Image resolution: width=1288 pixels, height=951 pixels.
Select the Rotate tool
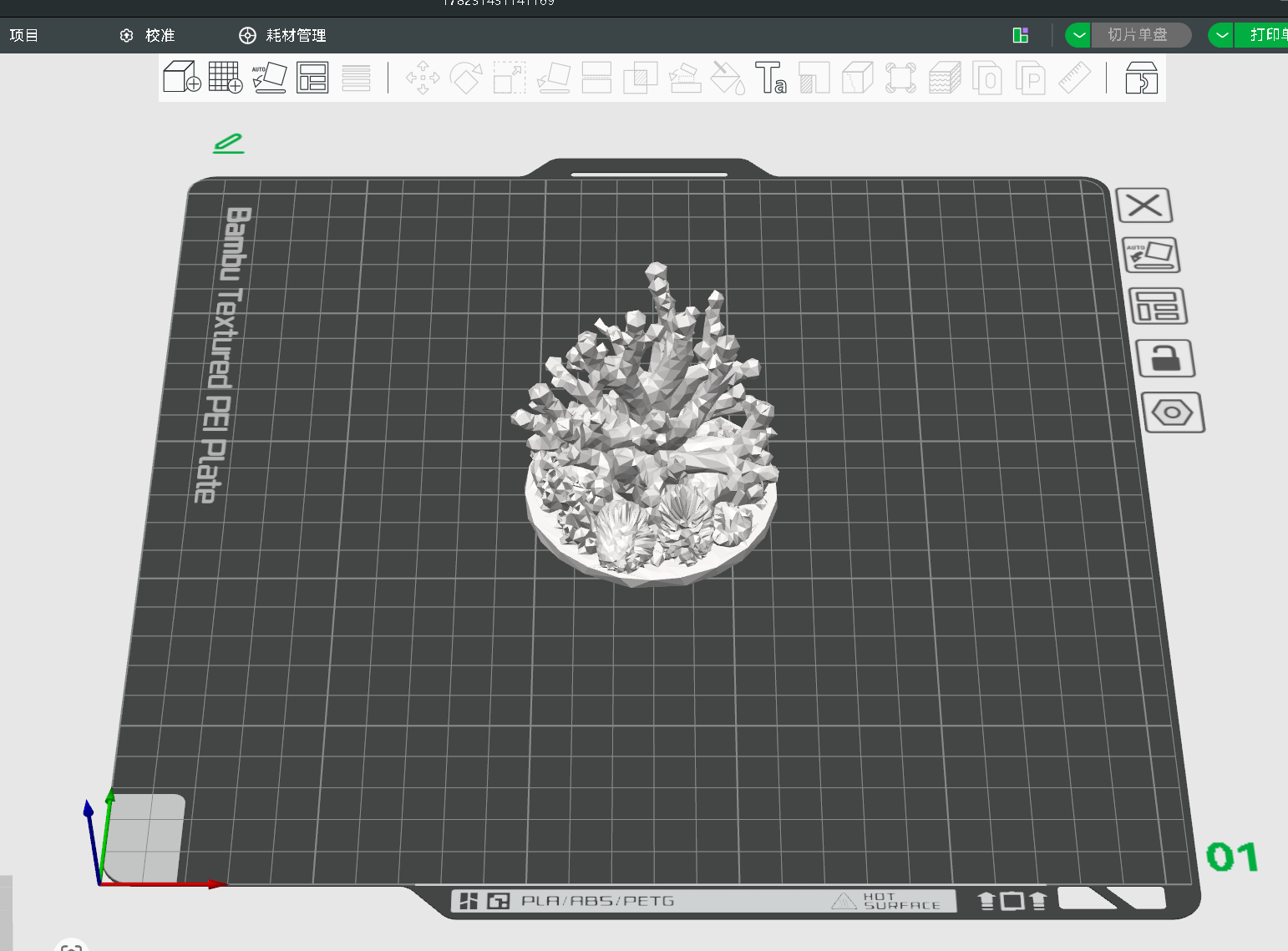(x=466, y=78)
